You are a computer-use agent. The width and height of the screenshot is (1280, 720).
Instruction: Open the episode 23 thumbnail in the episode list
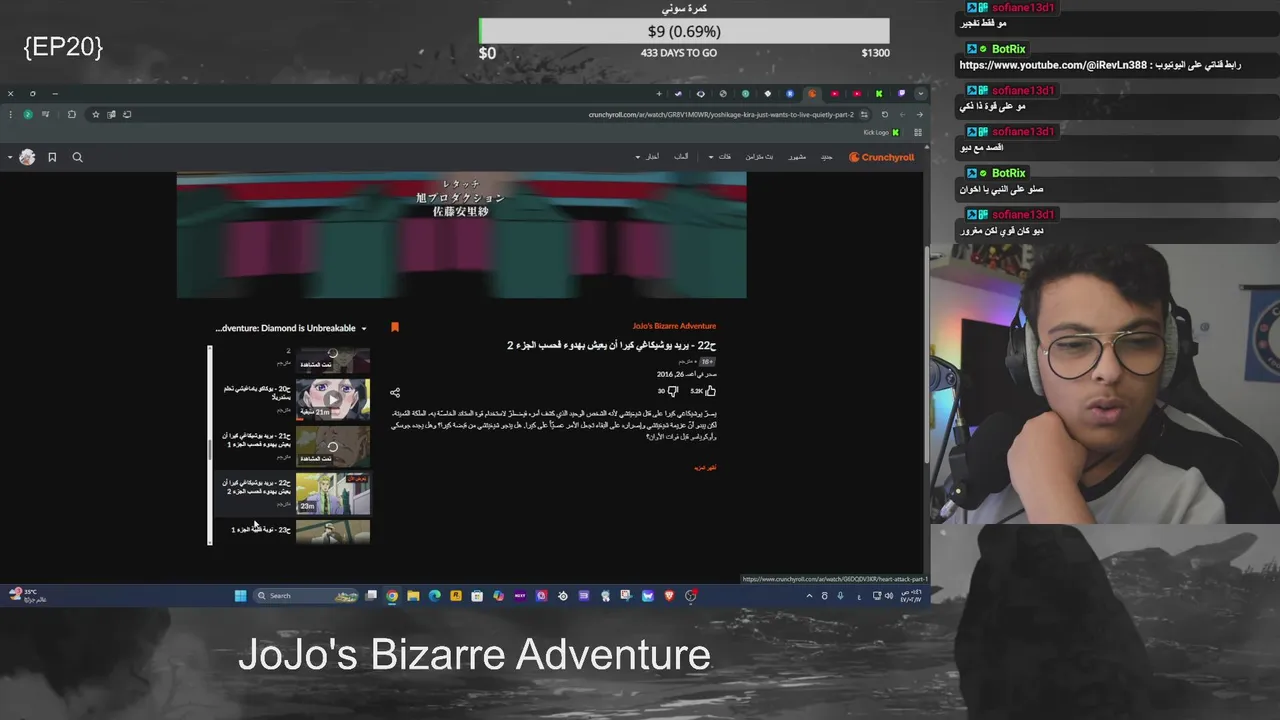point(333,532)
